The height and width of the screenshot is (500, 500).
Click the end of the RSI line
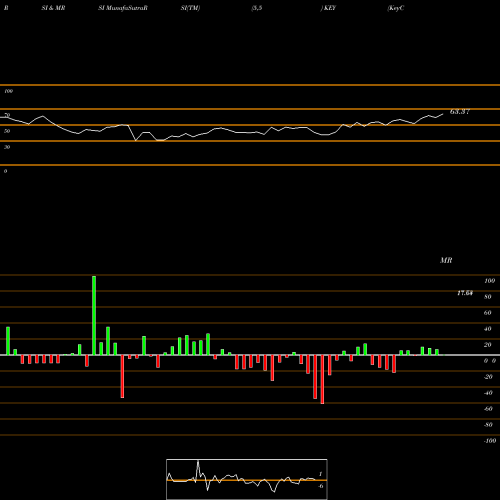(443, 114)
